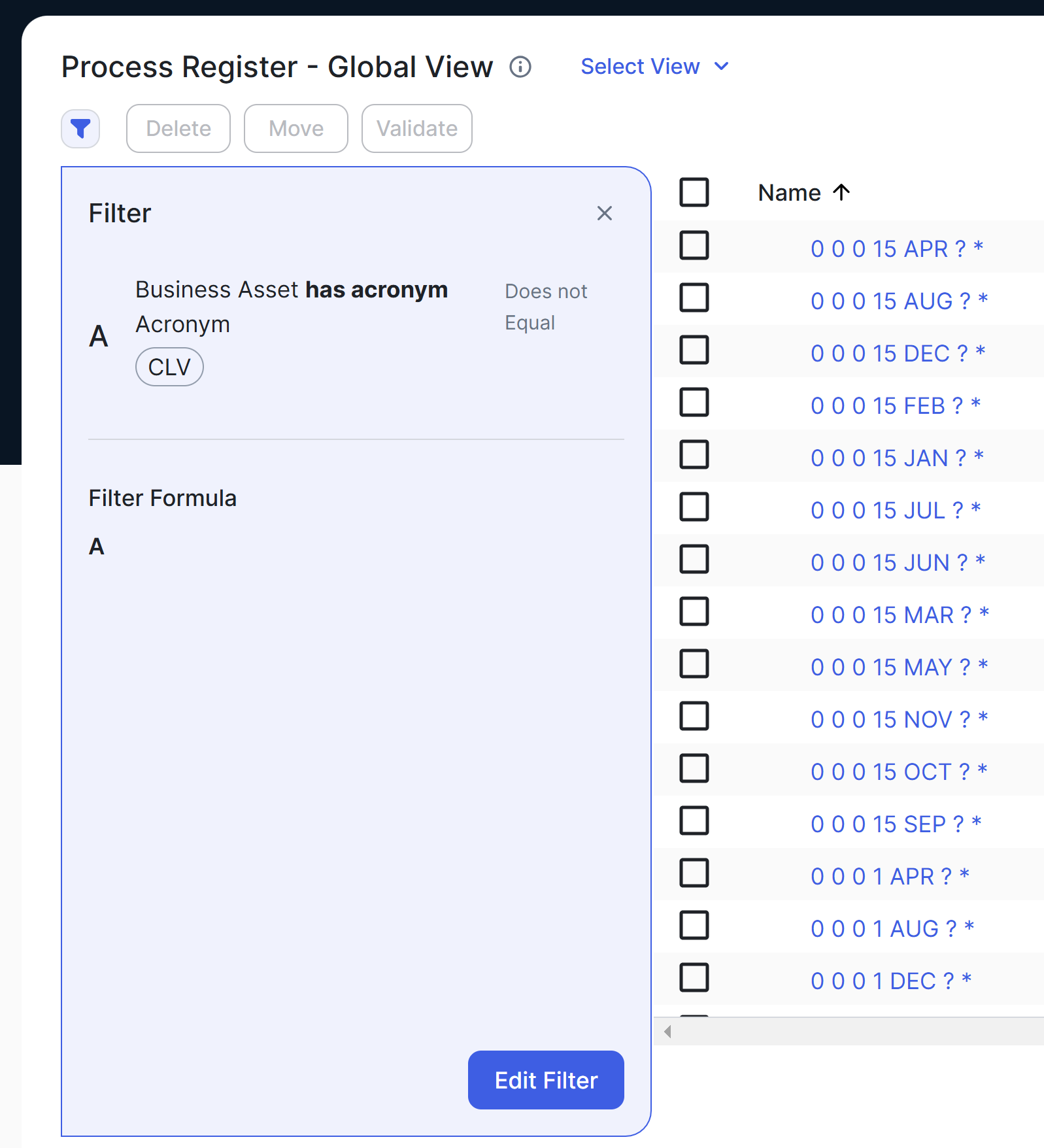
Task: Click the info icon beside Global View
Action: pos(520,67)
